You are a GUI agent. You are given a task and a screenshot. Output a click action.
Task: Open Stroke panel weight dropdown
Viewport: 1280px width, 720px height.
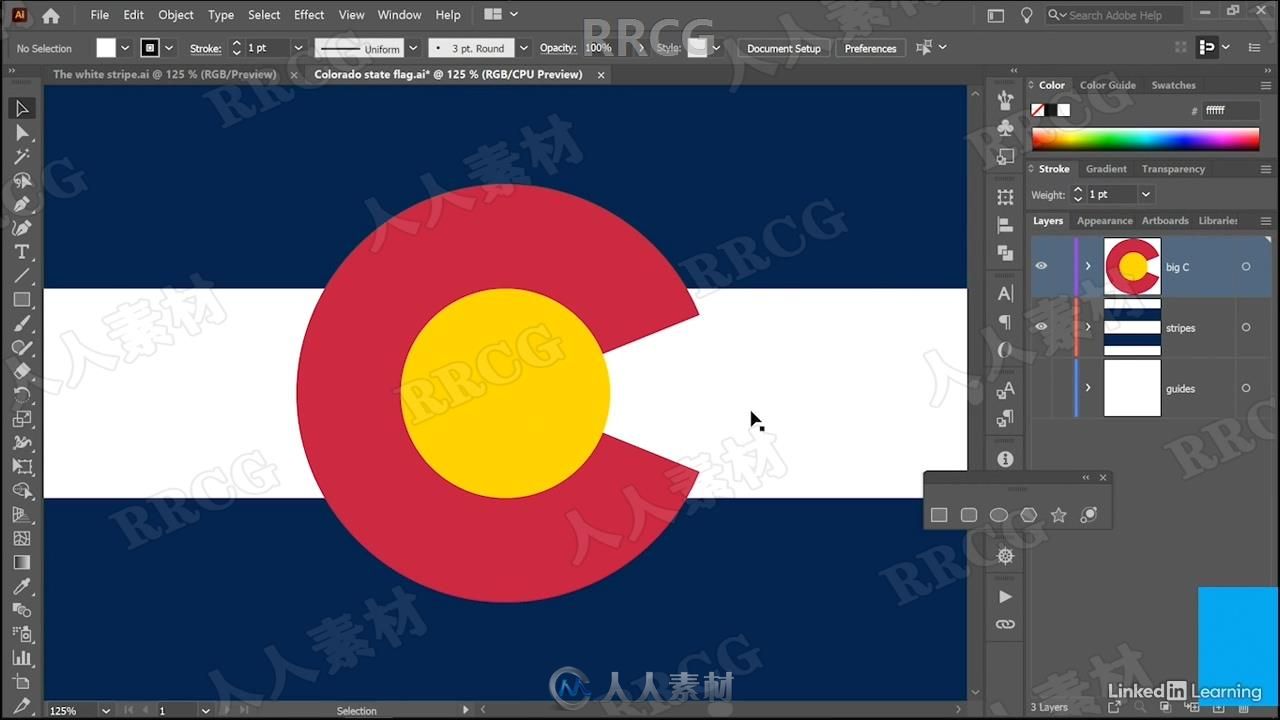click(1146, 194)
